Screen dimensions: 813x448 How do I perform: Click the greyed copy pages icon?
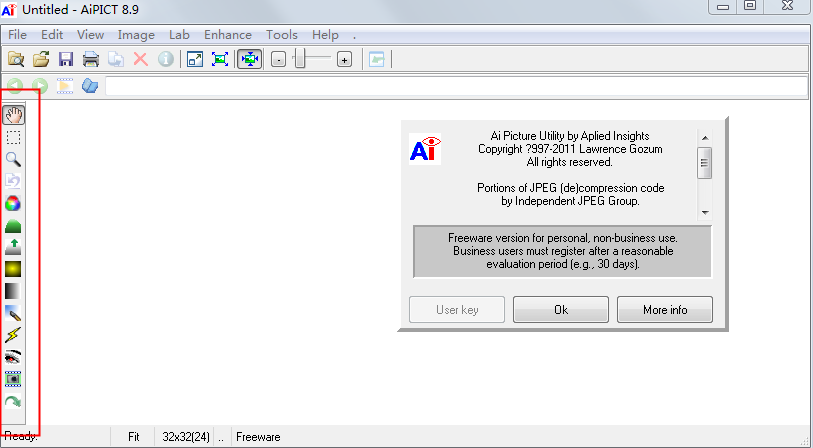[x=116, y=59]
